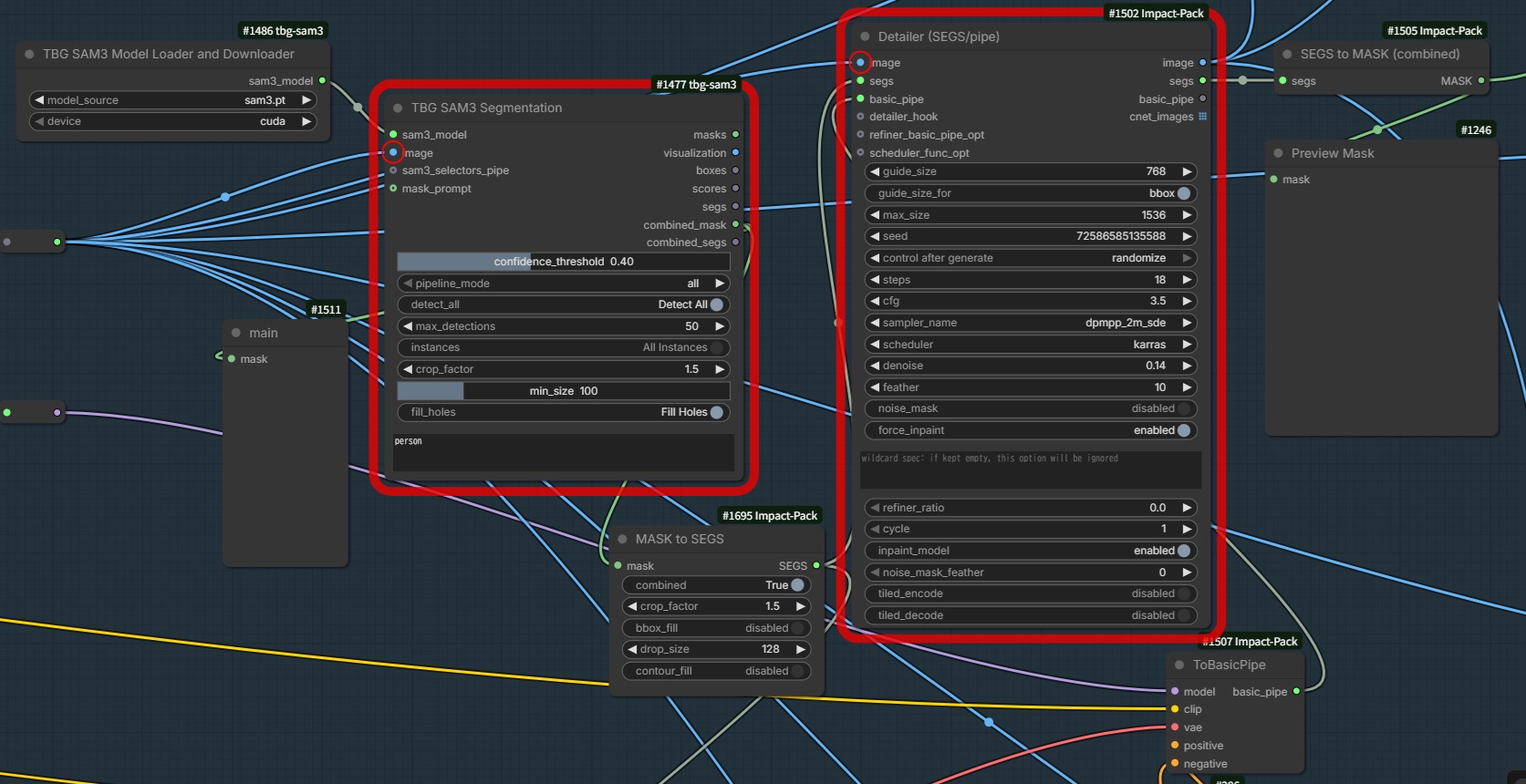Click collapse dot on TBG SAM3 Segmentation node
Viewport: 1526px width, 784px height.
click(398, 108)
